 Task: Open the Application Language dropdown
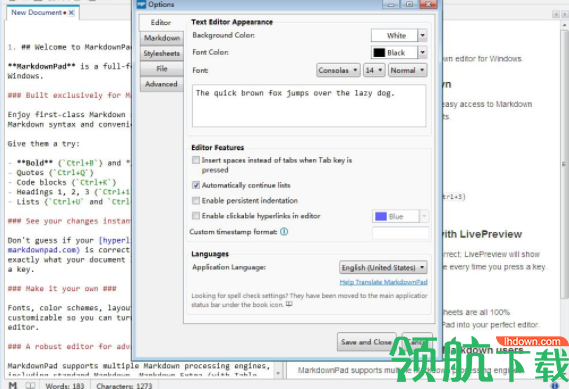383,267
